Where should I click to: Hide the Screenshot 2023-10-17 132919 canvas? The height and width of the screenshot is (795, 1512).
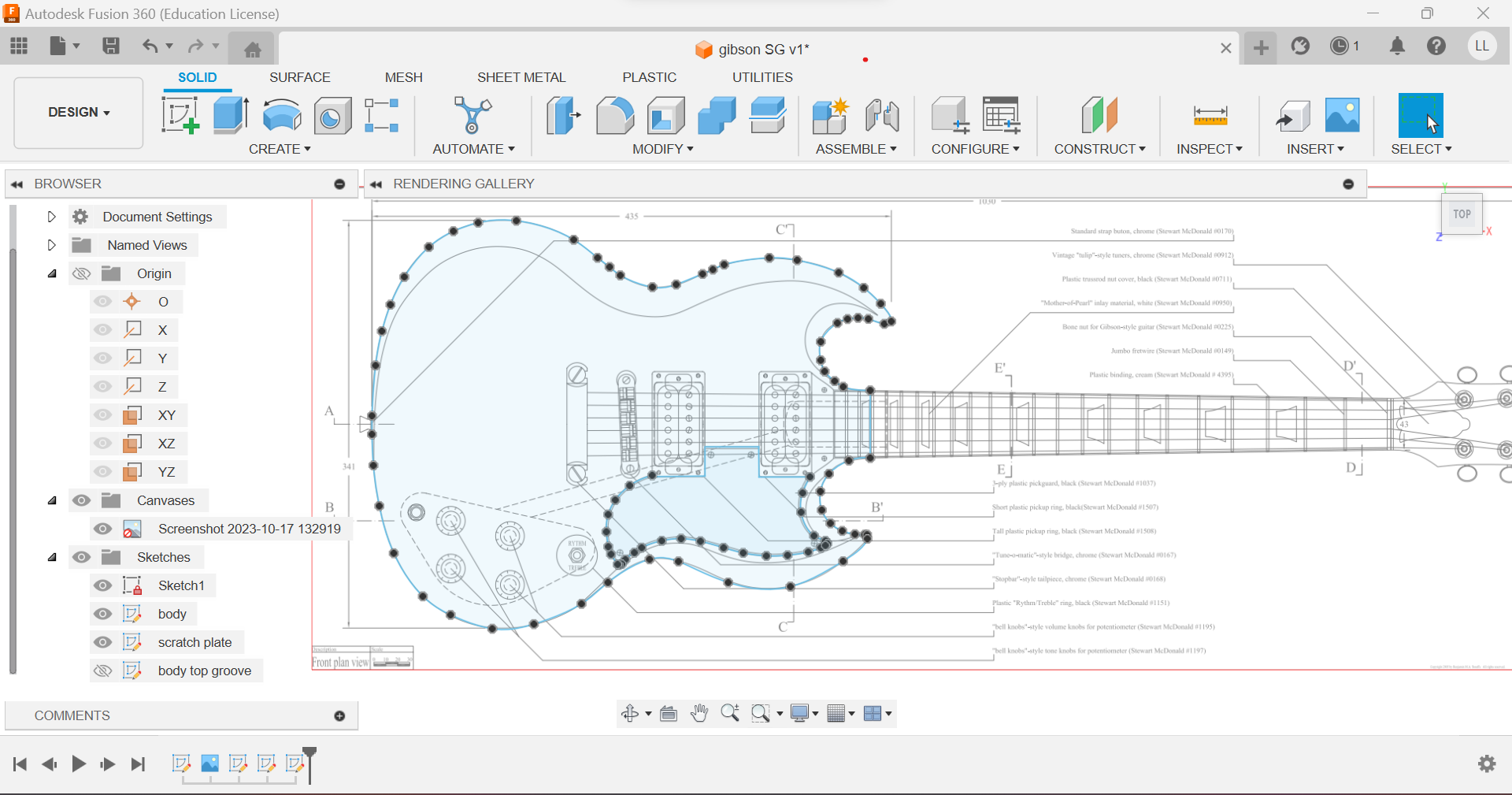[103, 529]
